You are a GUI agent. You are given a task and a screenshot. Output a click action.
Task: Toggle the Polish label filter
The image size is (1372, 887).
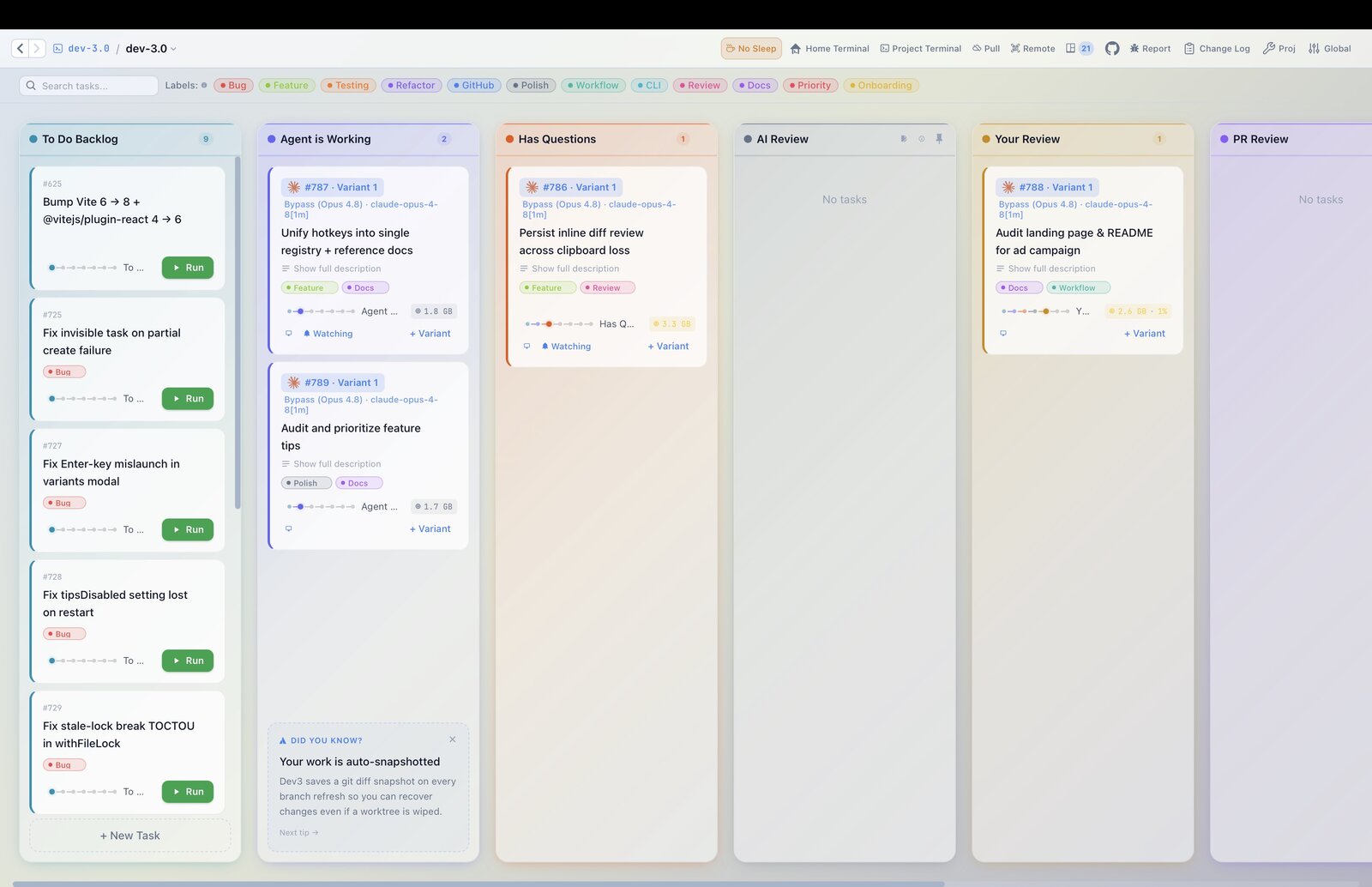(x=530, y=86)
